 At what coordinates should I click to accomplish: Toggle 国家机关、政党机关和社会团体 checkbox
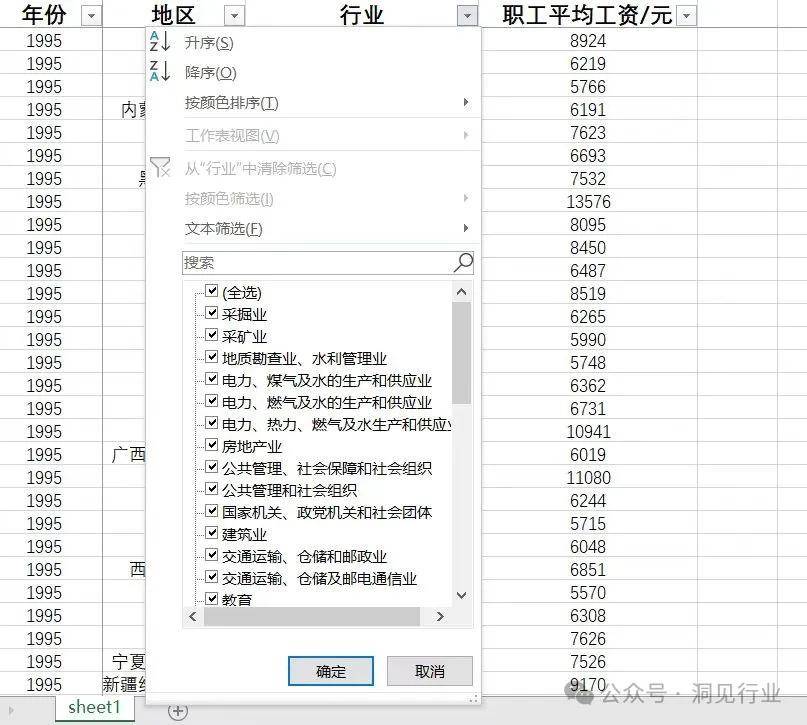tap(212, 510)
